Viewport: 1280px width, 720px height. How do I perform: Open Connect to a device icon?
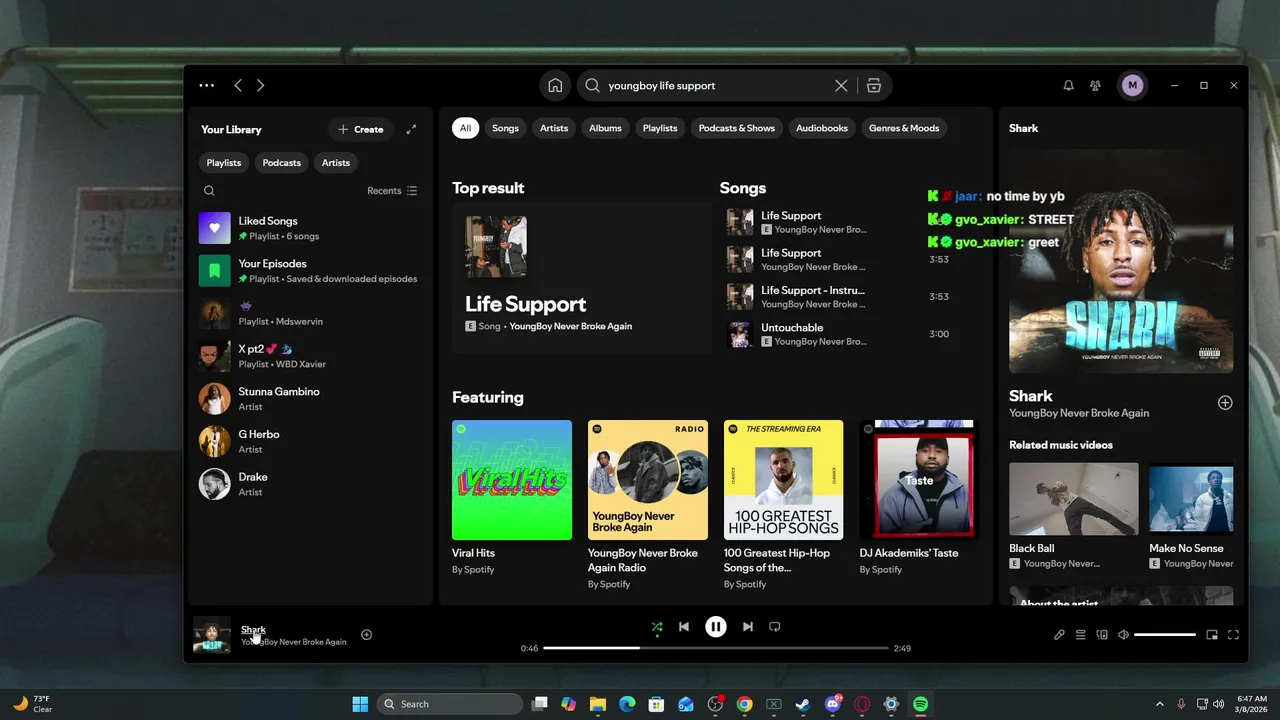tap(1102, 635)
